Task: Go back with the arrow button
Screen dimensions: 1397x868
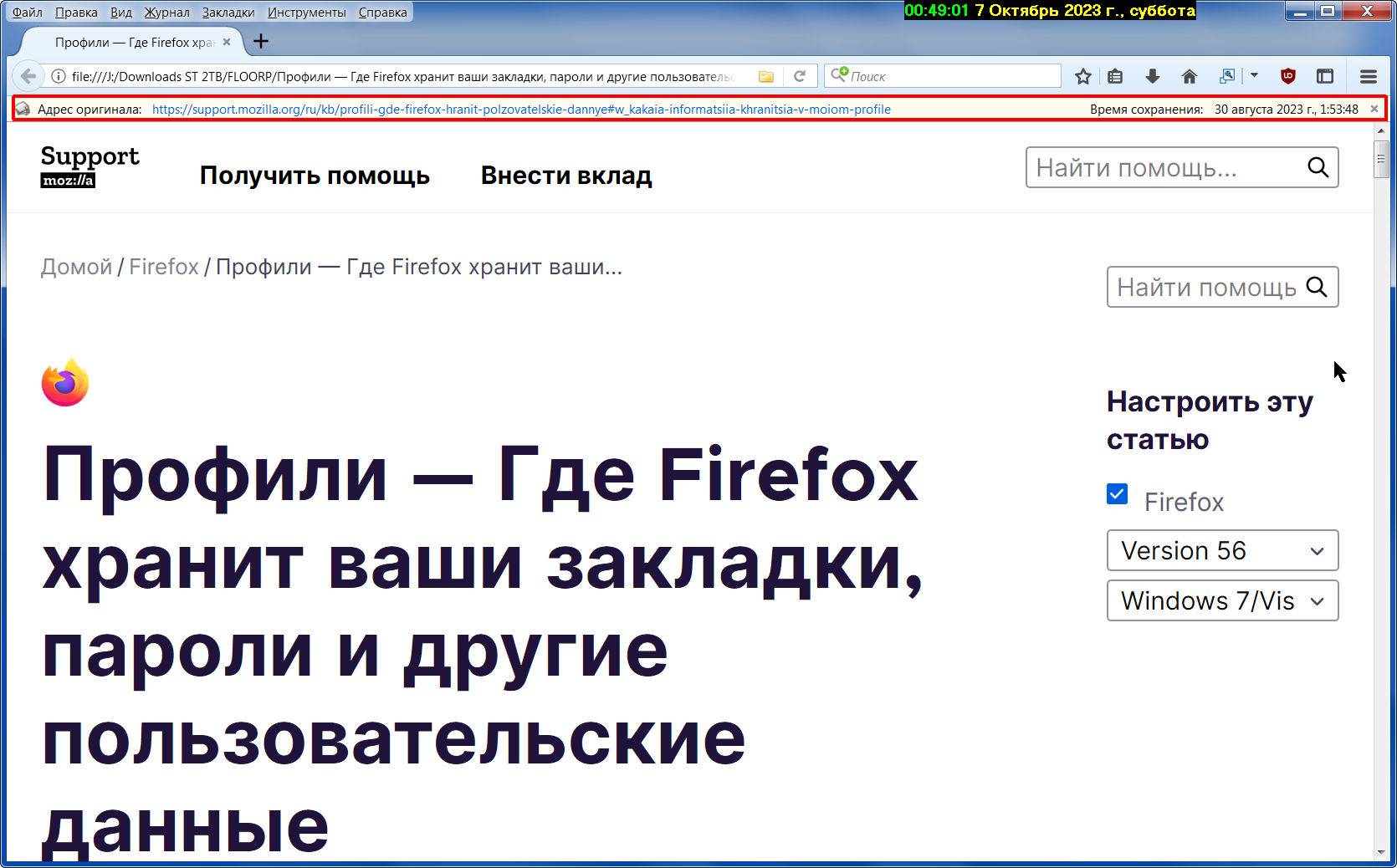Action: coord(28,76)
